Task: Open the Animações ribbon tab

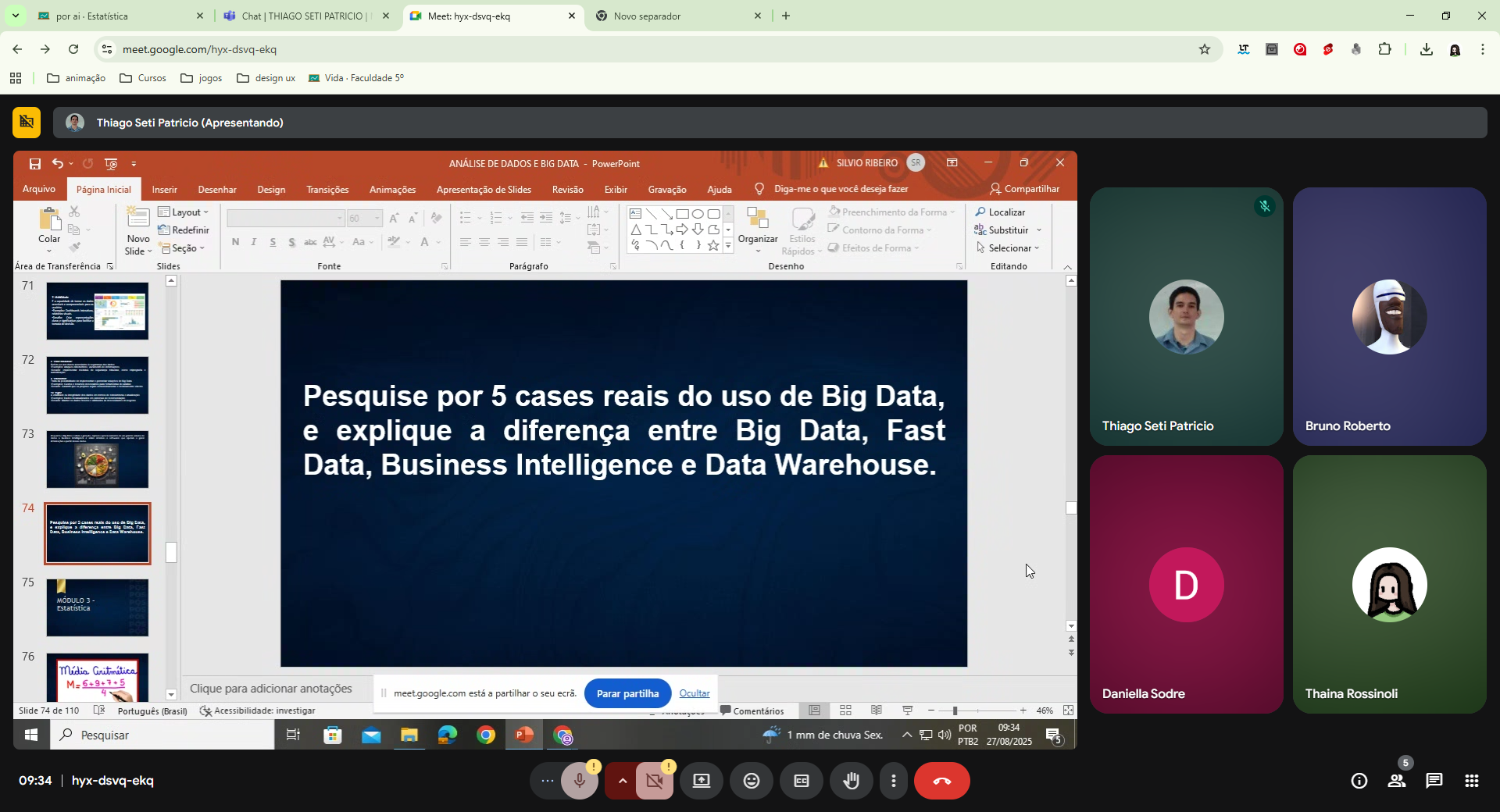Action: tap(392, 189)
